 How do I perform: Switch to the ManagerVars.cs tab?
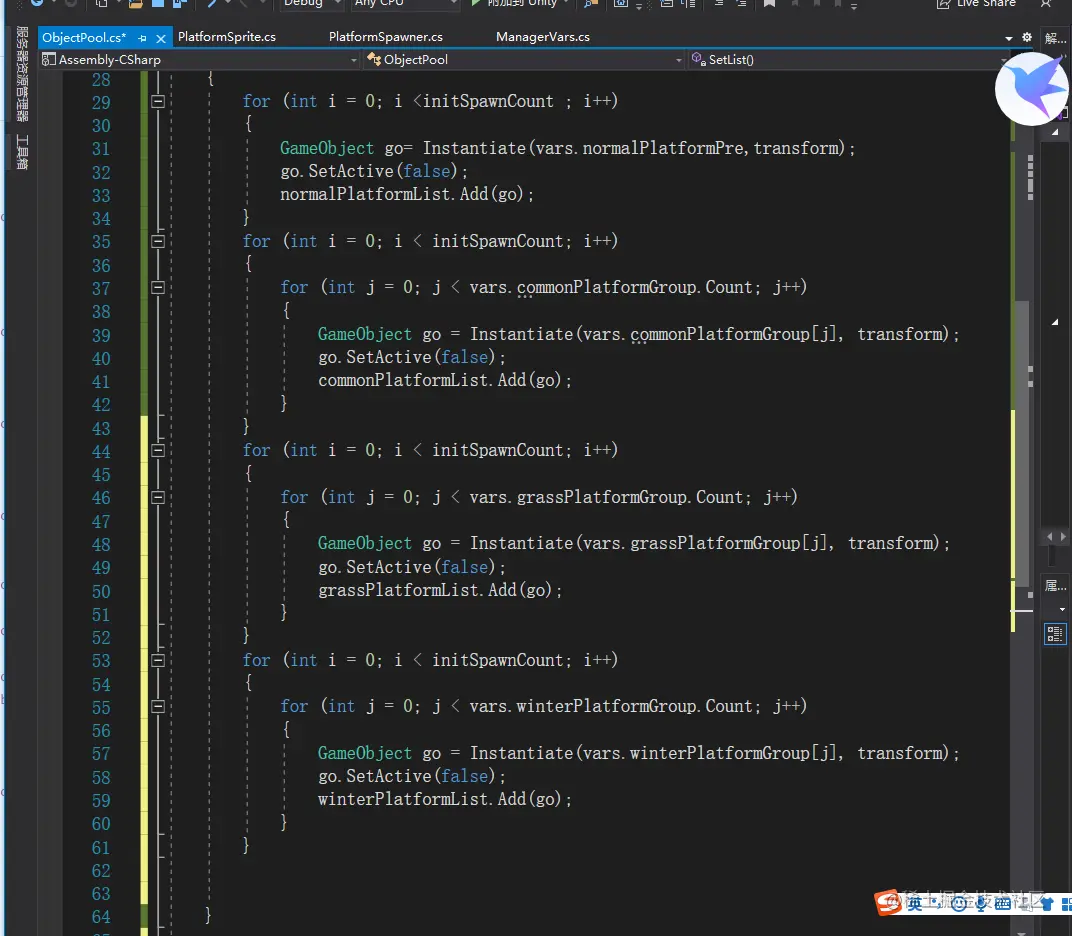(542, 37)
